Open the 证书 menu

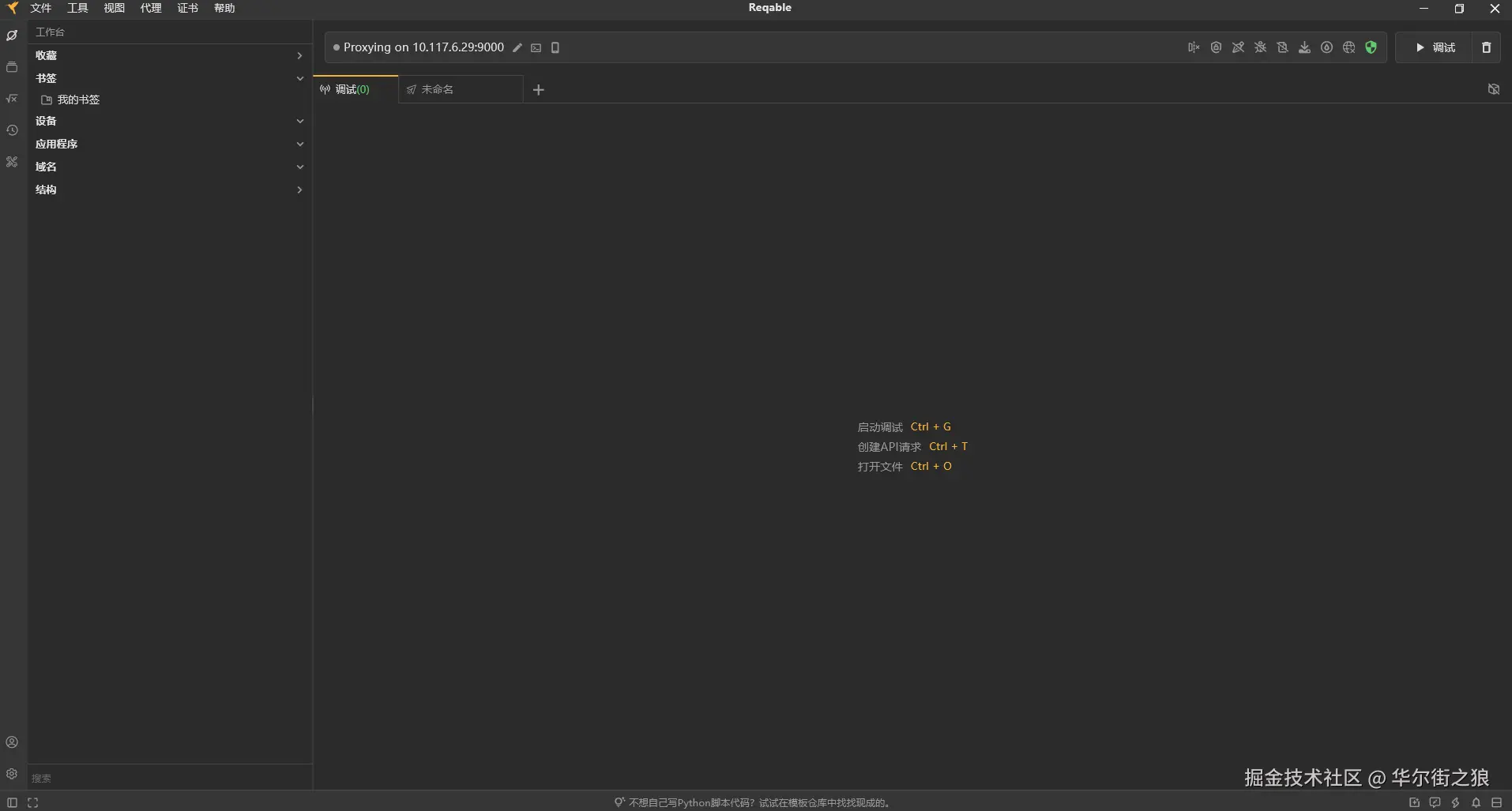pos(187,8)
